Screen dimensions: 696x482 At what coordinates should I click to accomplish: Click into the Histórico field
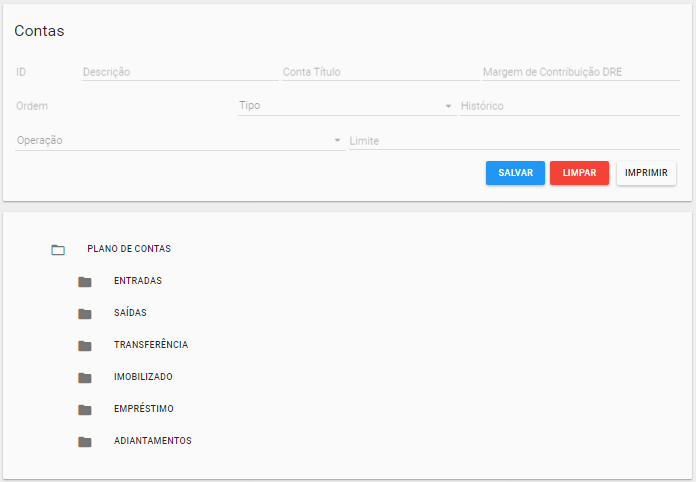coord(569,106)
